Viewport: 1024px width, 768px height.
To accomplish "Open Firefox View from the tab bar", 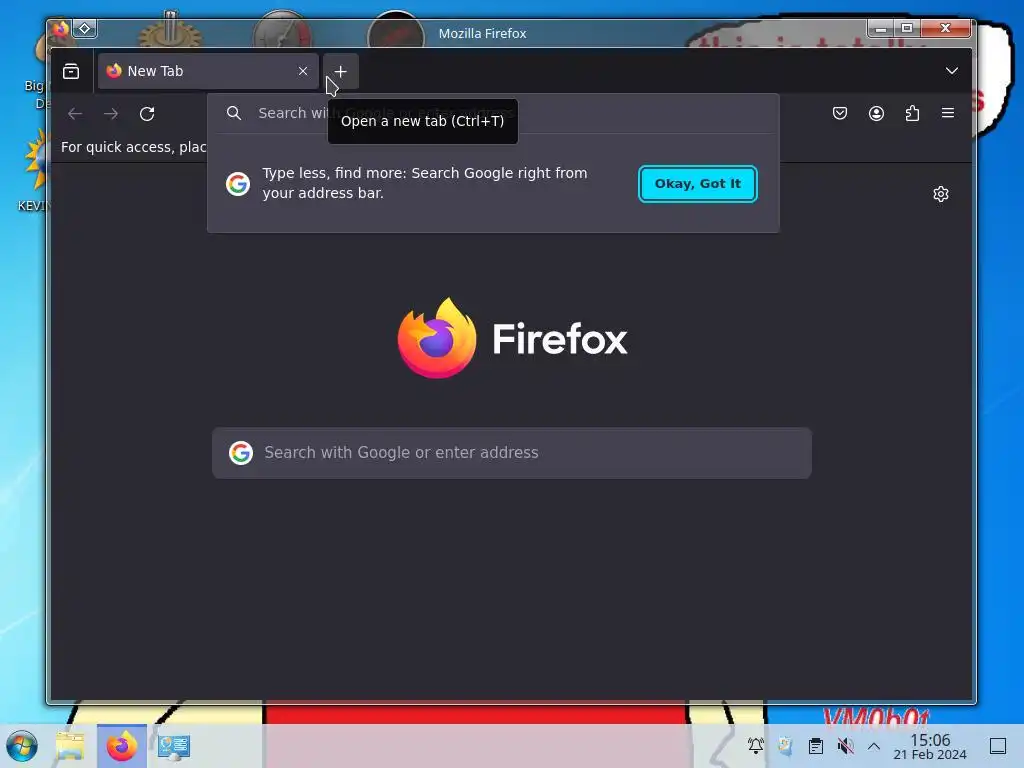I will [x=71, y=71].
